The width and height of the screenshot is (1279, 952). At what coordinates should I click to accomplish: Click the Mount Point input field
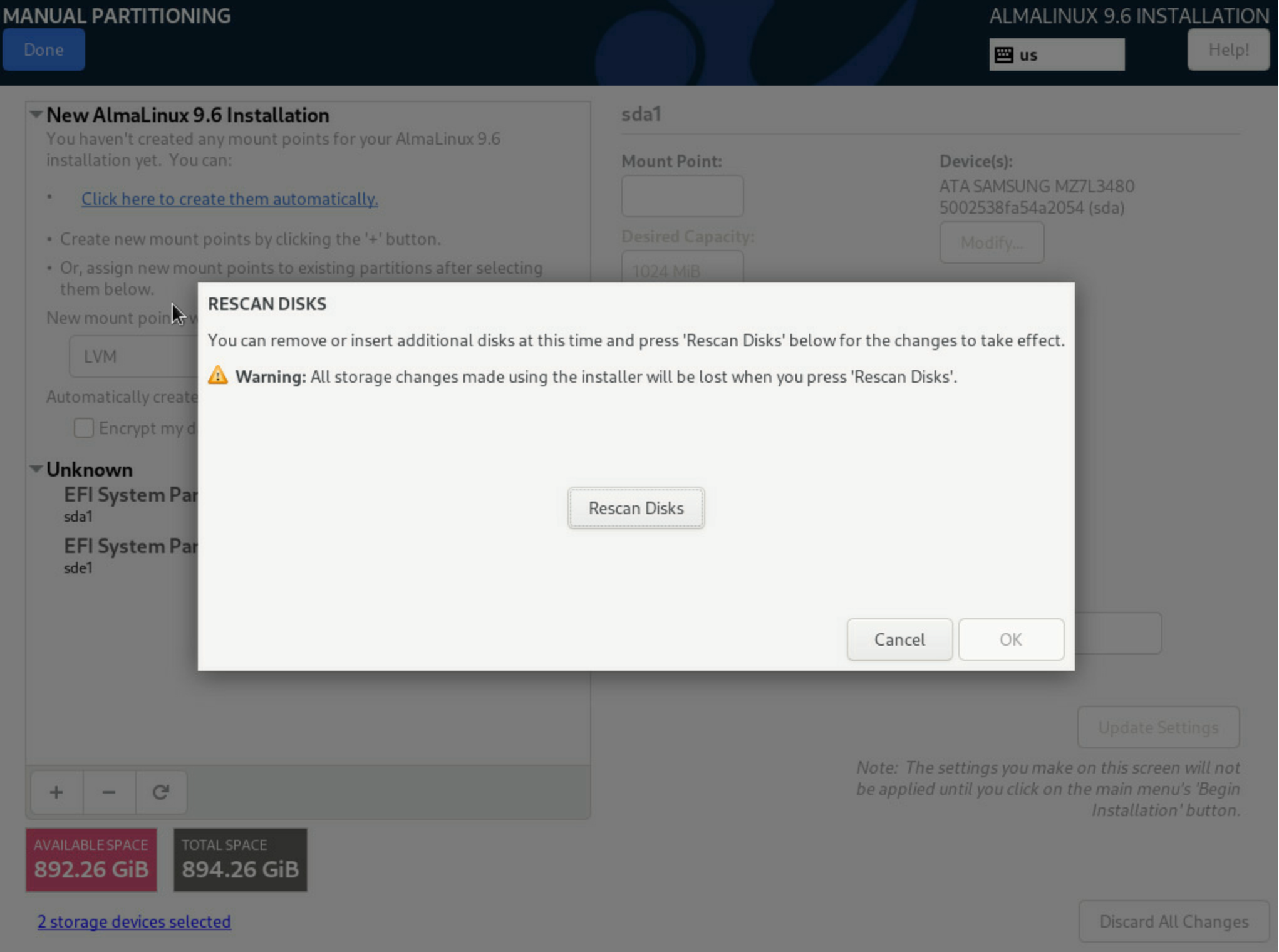coord(682,196)
